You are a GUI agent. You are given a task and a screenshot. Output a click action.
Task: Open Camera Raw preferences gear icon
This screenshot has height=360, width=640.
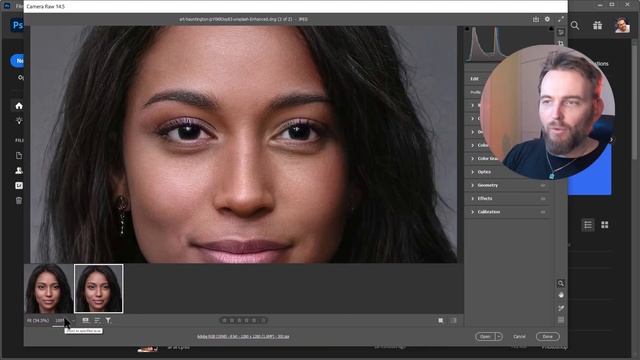pos(547,19)
